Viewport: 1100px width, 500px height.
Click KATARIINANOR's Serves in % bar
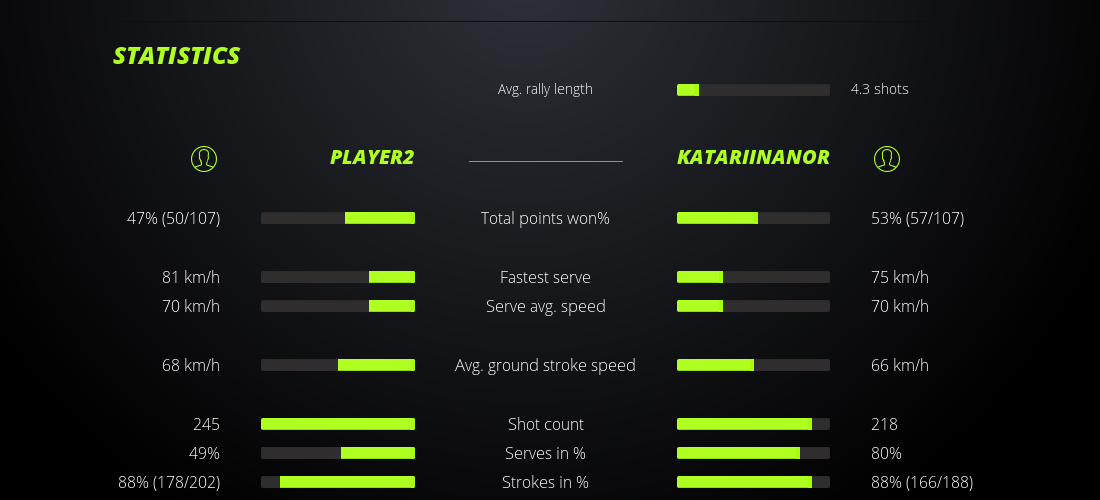(753, 453)
